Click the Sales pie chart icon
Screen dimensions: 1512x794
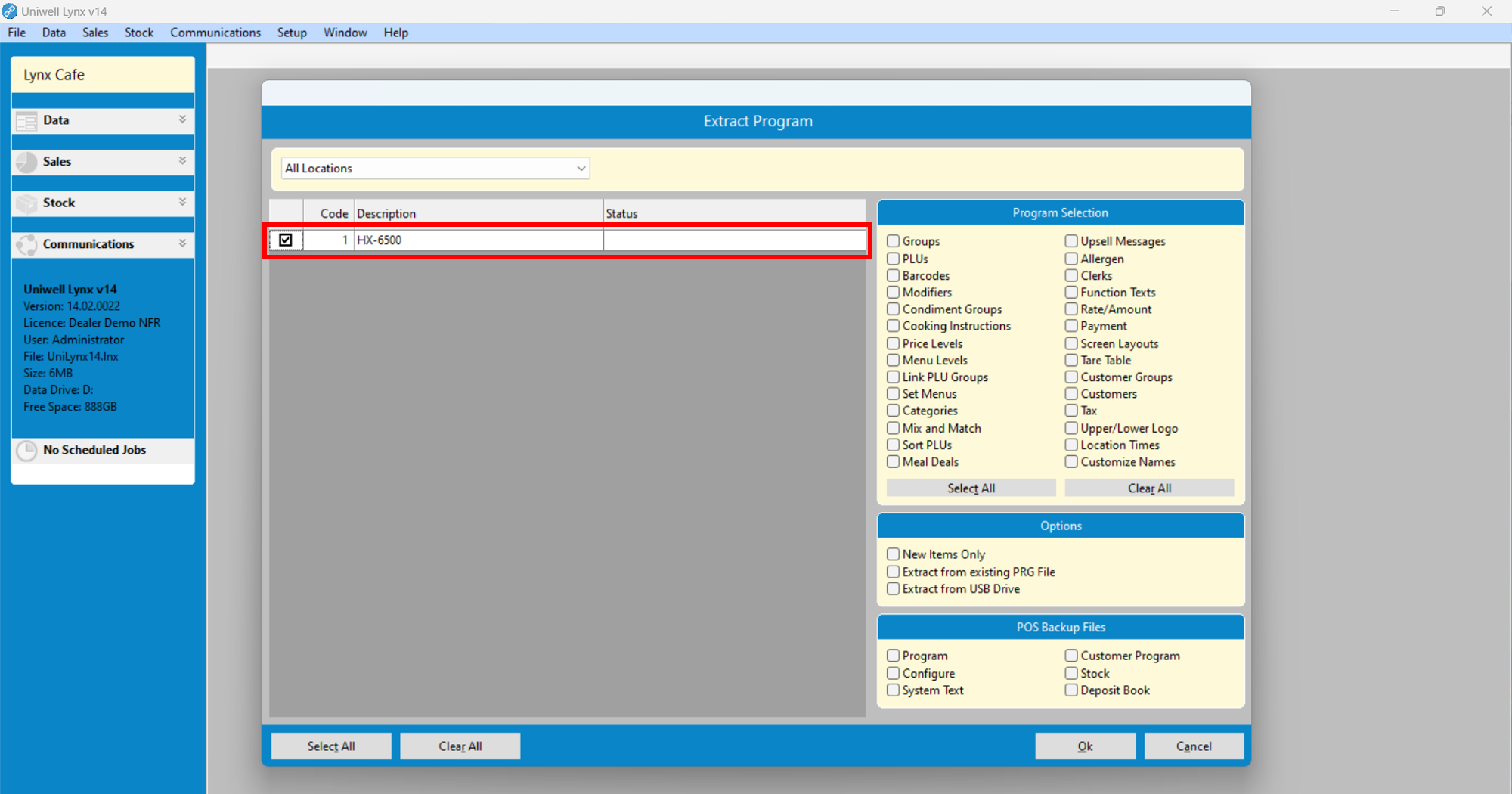tap(26, 161)
